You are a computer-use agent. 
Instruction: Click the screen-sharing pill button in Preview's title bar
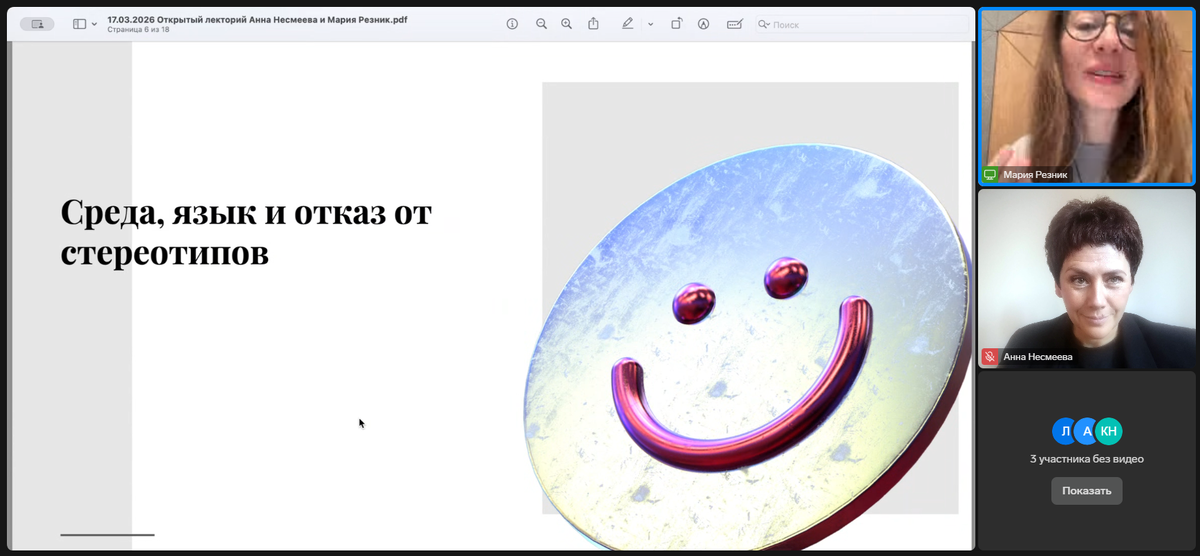click(x=37, y=24)
